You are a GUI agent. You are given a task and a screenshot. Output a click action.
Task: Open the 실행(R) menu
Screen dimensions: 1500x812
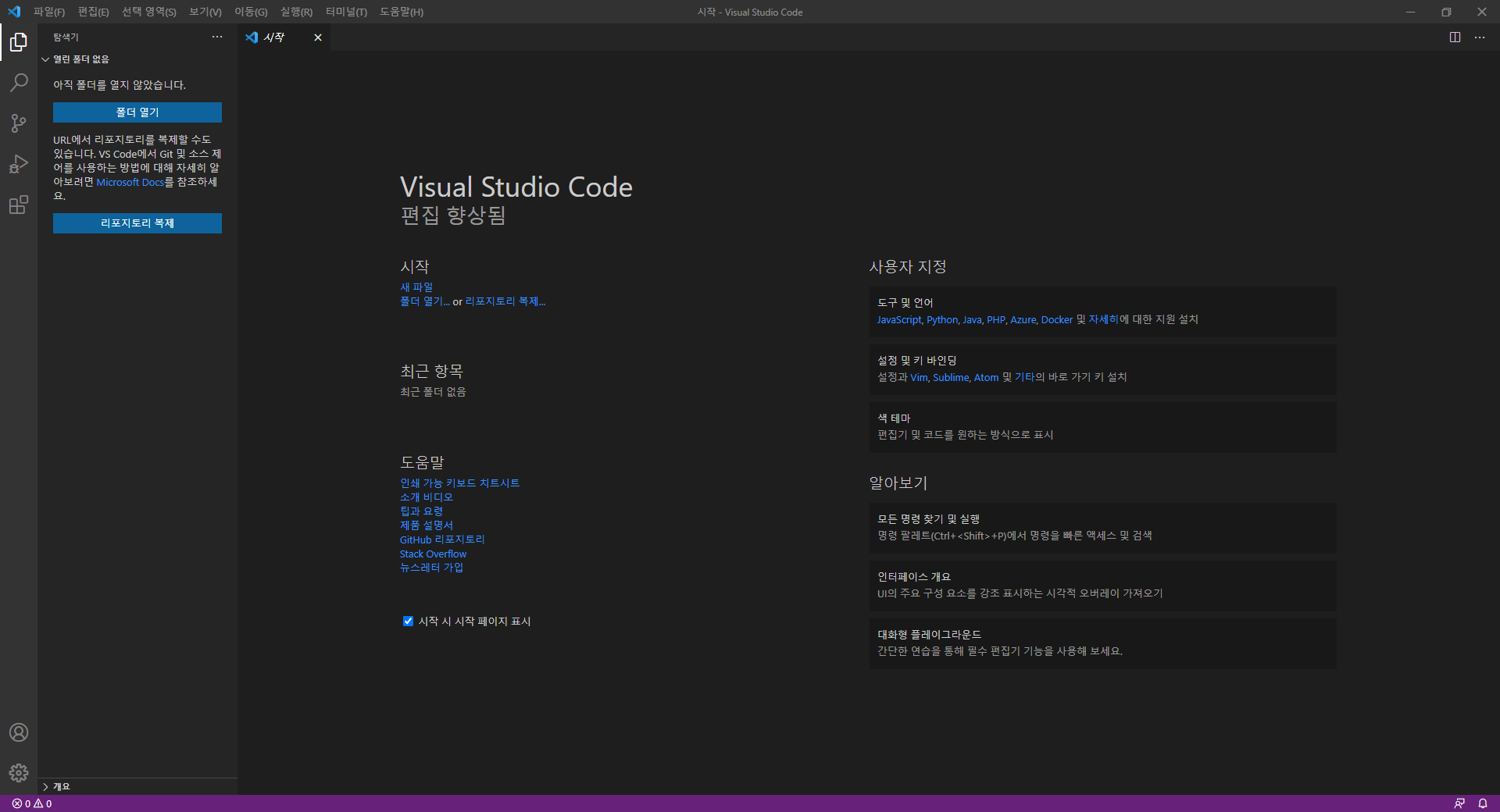point(296,12)
